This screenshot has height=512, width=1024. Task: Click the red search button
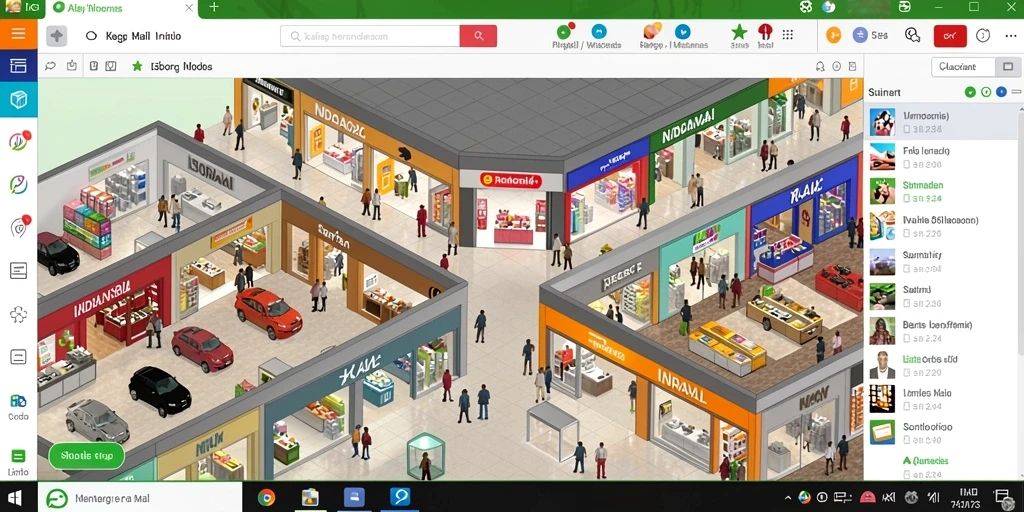(x=478, y=36)
